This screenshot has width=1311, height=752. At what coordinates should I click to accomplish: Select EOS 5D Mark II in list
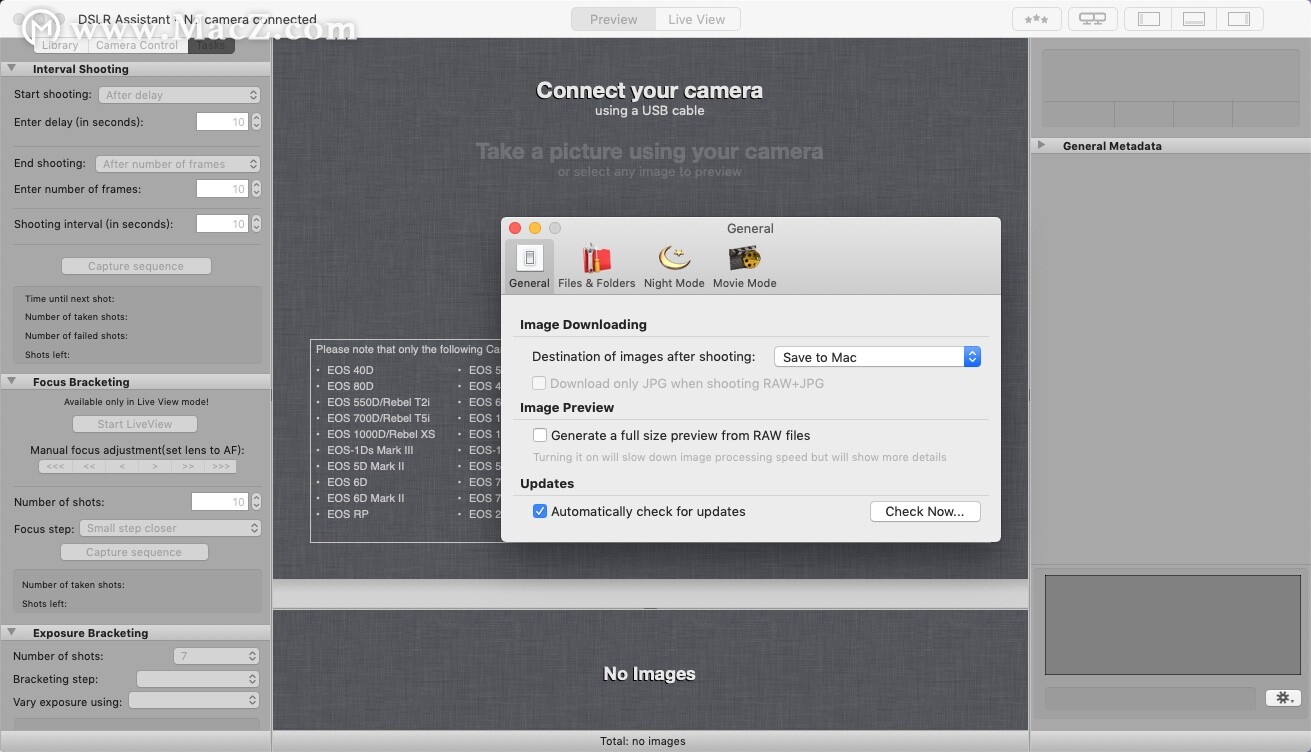click(366, 466)
